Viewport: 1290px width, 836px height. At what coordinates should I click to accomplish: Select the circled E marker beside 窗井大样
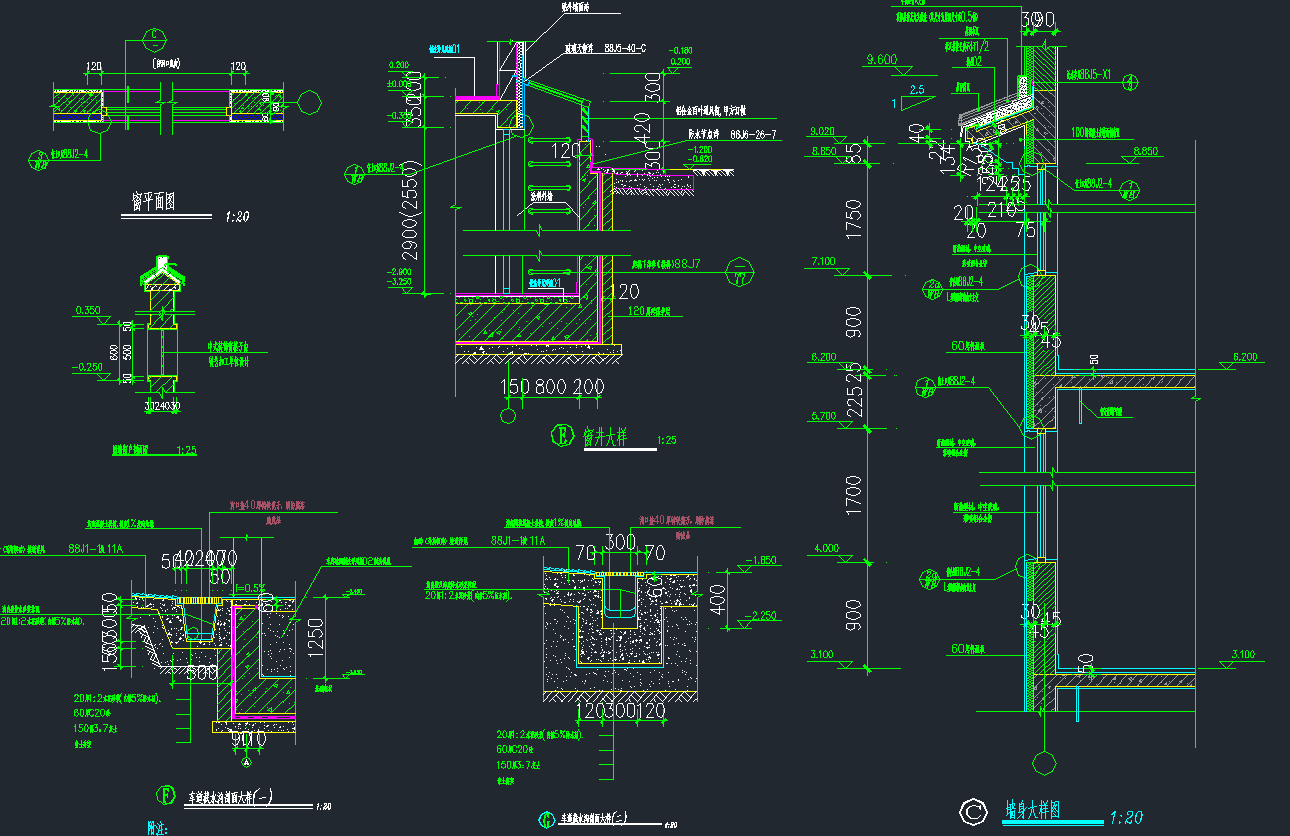(560, 435)
